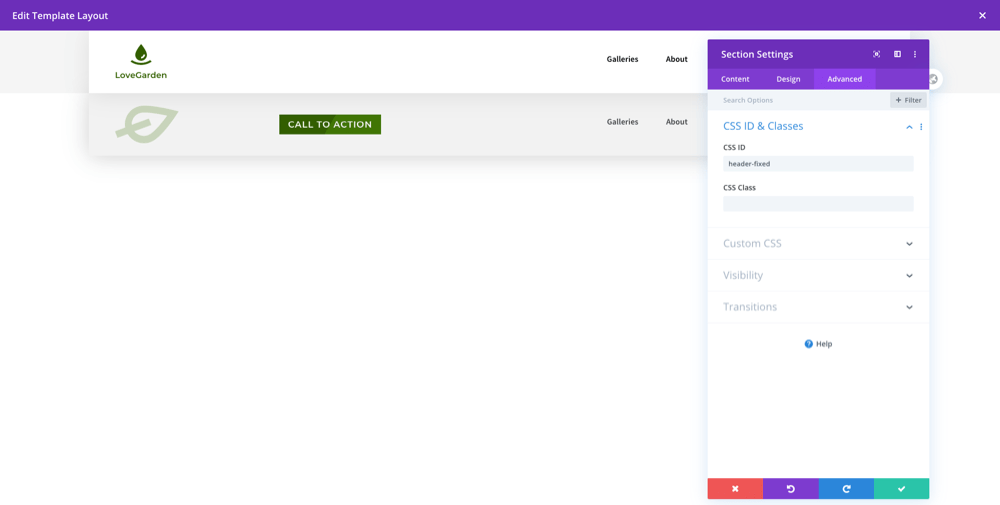
Task: Click the LoveGarden logo
Action: click(141, 62)
